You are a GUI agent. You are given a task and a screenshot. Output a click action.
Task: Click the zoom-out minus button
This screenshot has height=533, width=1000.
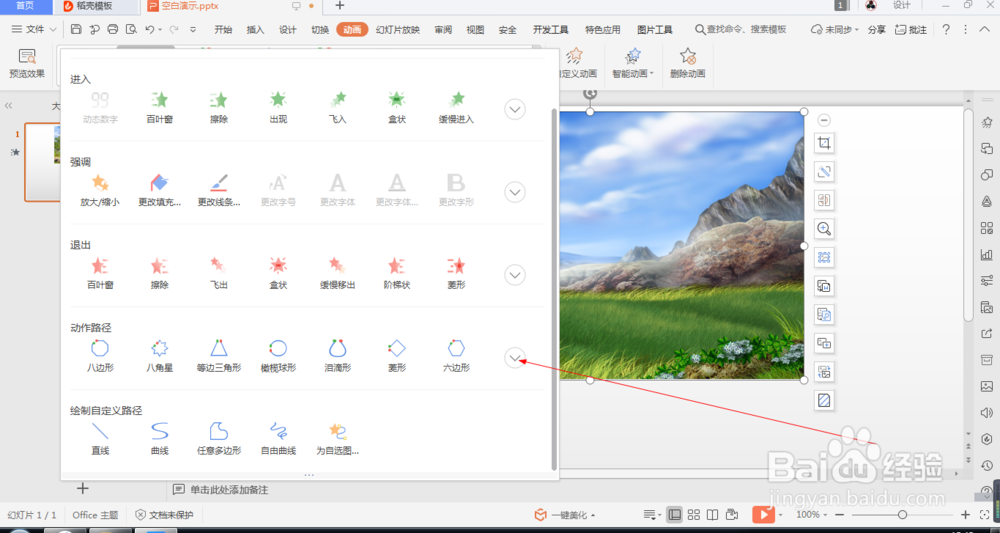[840, 515]
